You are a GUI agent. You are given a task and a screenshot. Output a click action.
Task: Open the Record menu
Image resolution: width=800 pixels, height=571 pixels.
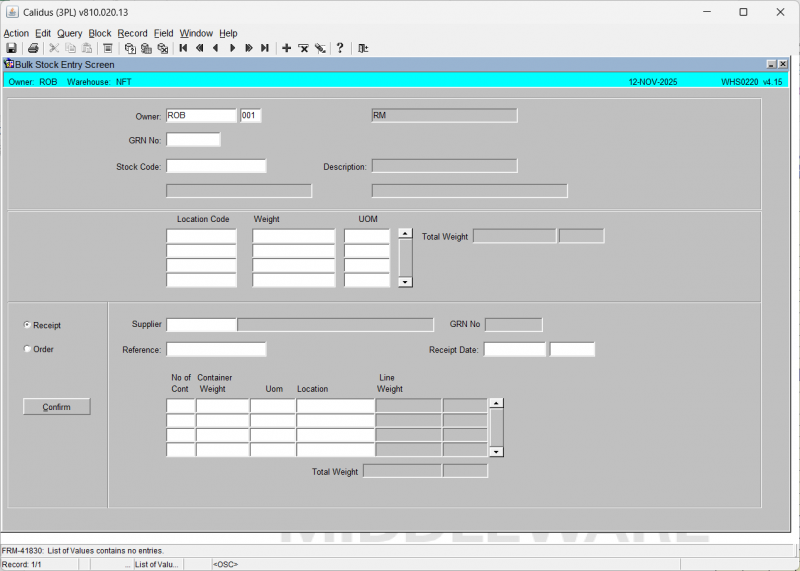click(132, 33)
